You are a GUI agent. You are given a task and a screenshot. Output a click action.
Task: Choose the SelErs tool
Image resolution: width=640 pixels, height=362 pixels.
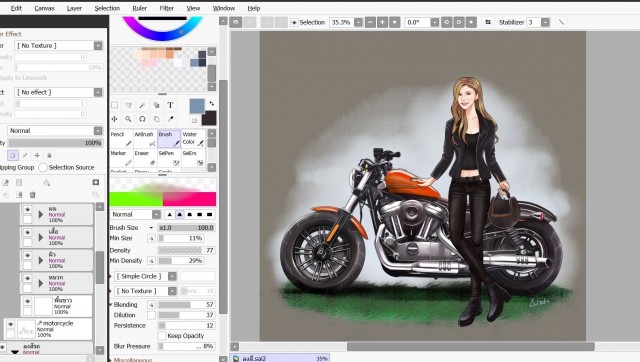coord(193,158)
